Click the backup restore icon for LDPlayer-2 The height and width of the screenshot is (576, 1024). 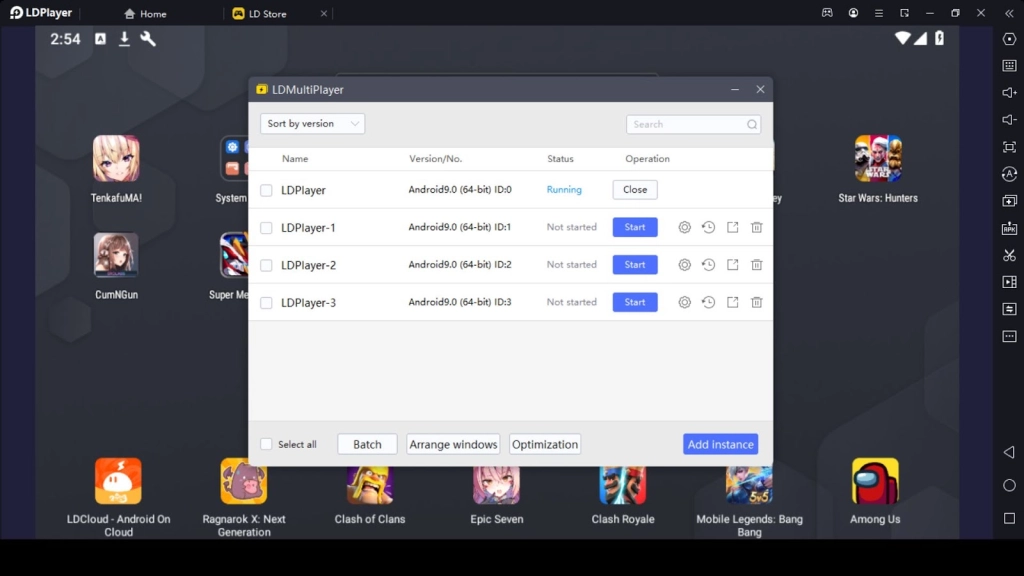tap(708, 264)
